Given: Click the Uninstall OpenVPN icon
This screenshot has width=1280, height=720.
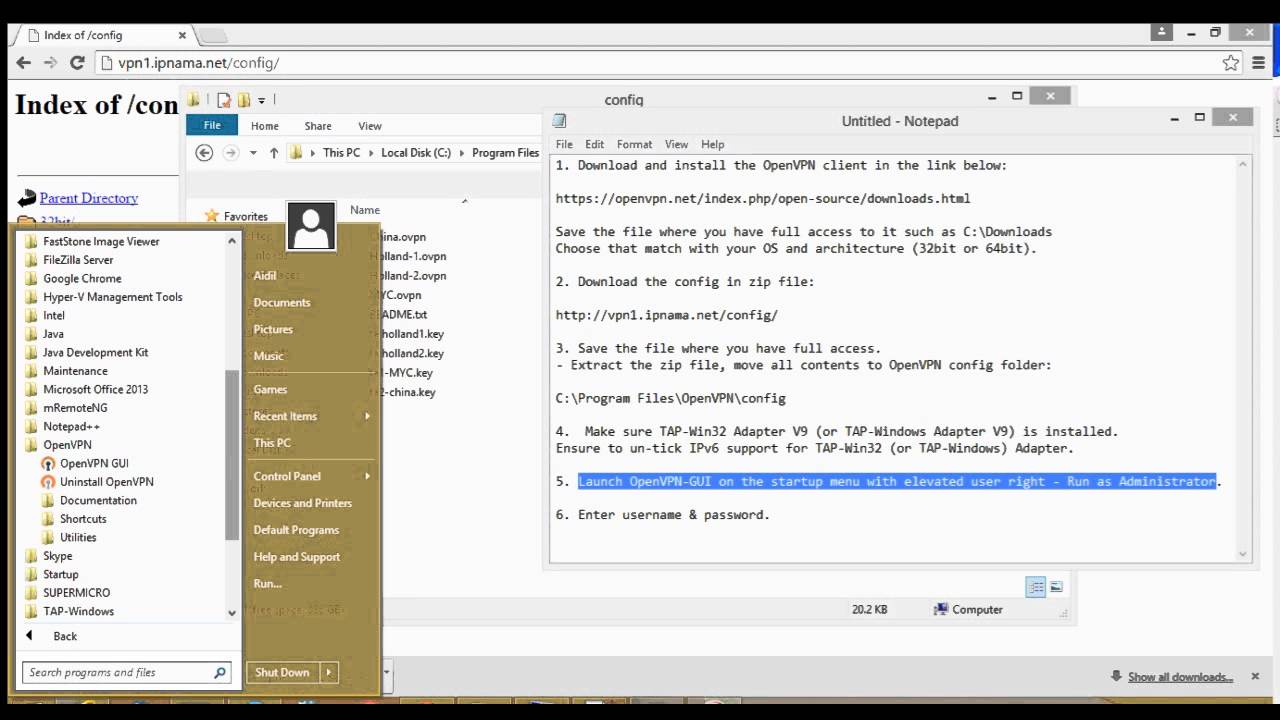Looking at the screenshot, I should click(x=48, y=482).
